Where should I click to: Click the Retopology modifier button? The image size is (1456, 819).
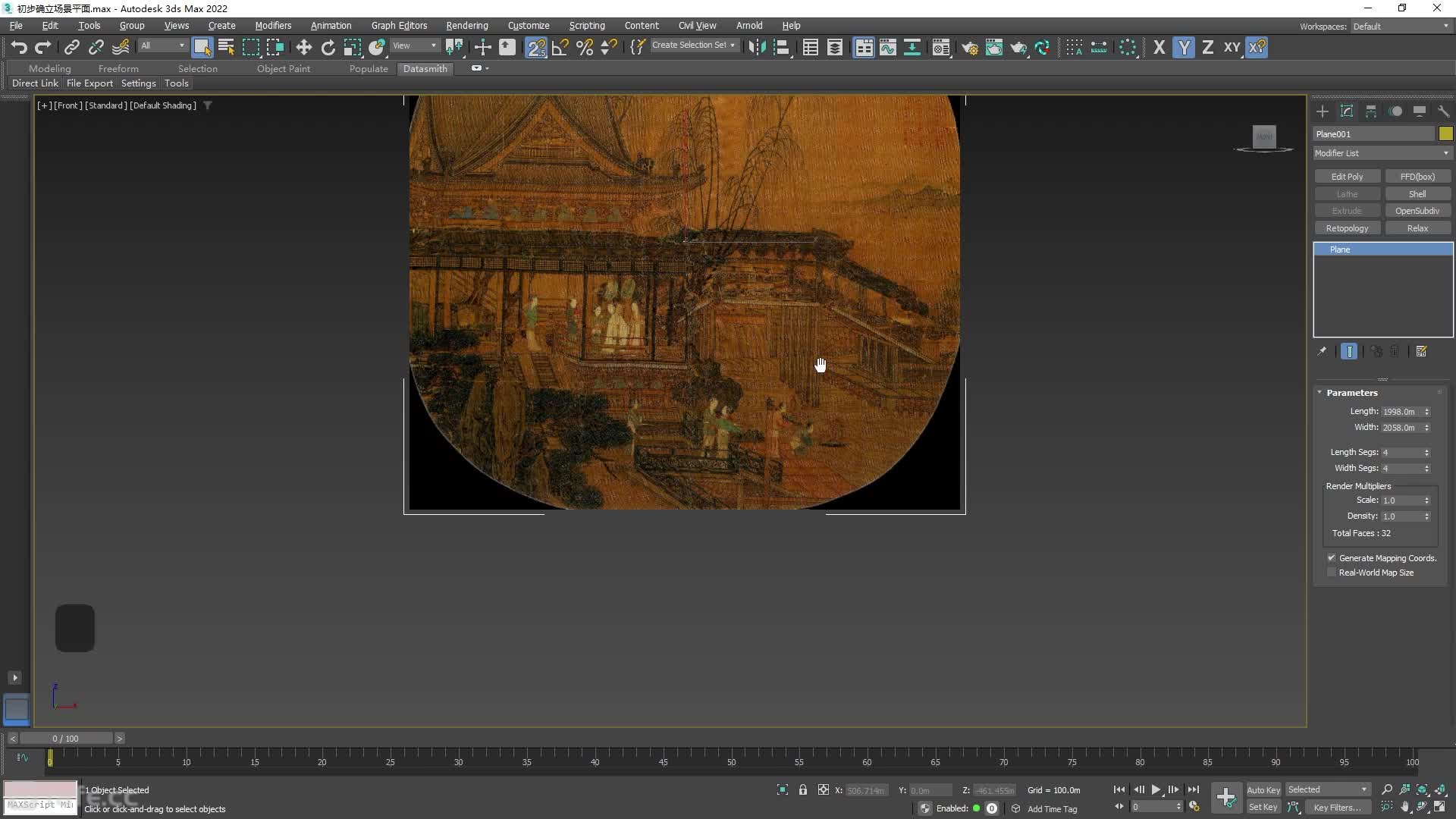tap(1347, 228)
